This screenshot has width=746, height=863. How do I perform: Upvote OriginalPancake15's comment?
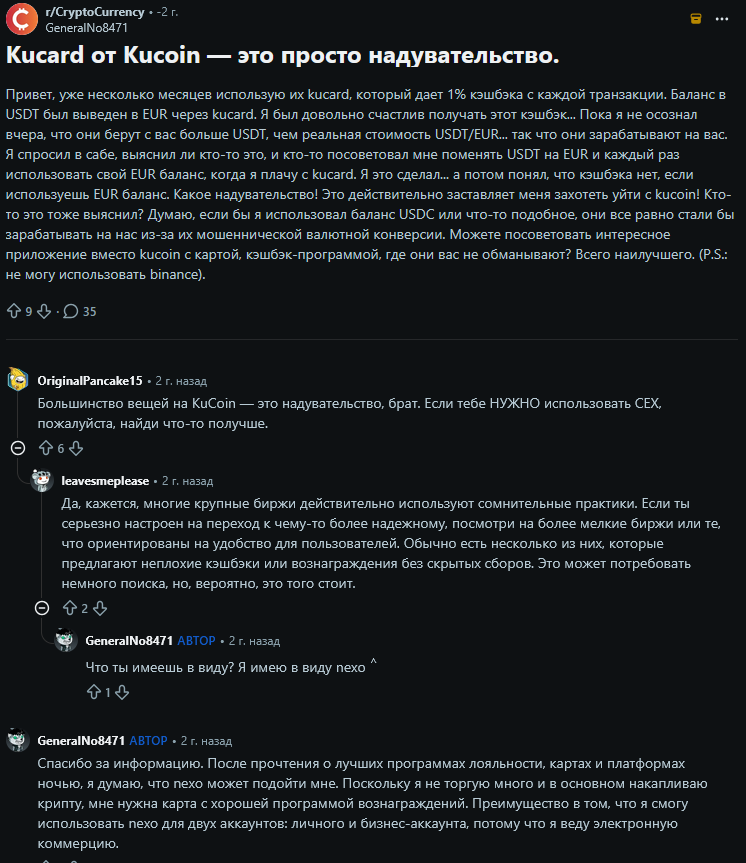(x=45, y=448)
